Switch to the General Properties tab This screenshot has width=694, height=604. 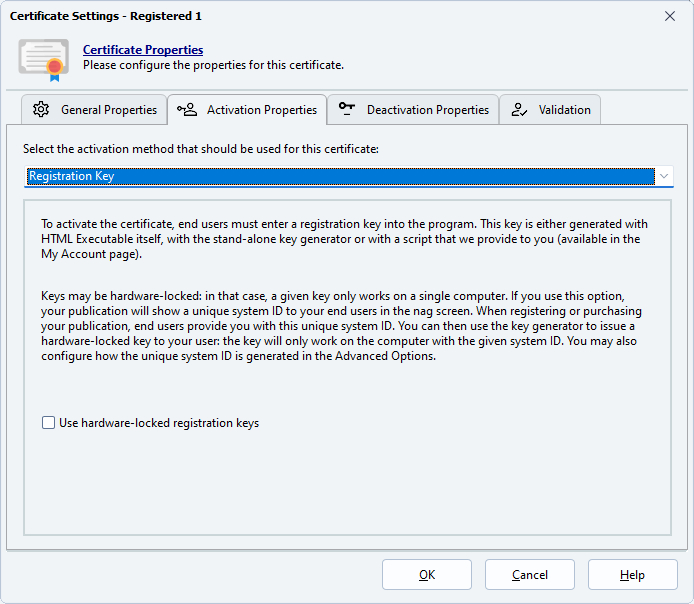click(108, 110)
